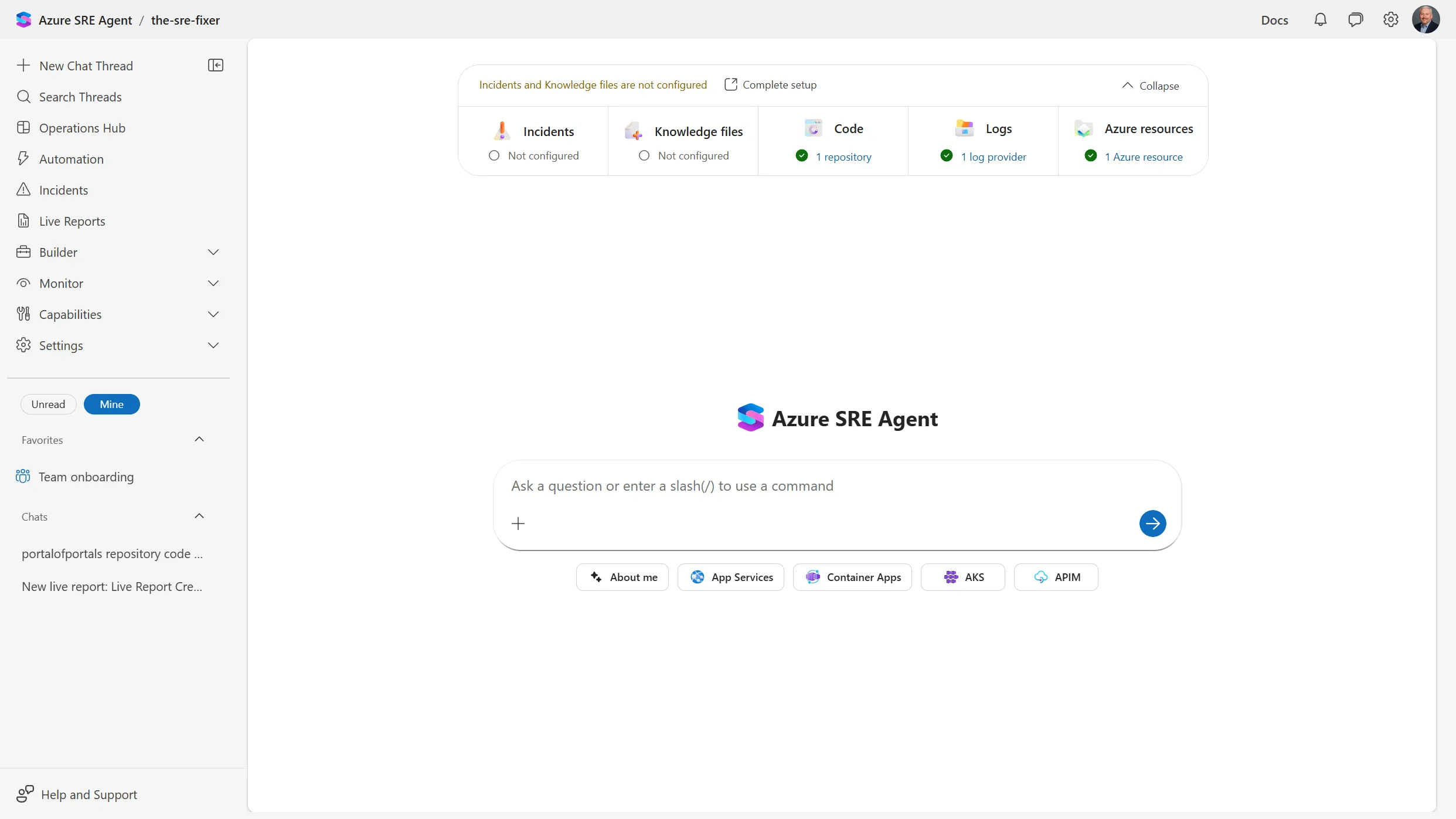Toggle the Unread filter pill
1456x819 pixels.
(48, 404)
